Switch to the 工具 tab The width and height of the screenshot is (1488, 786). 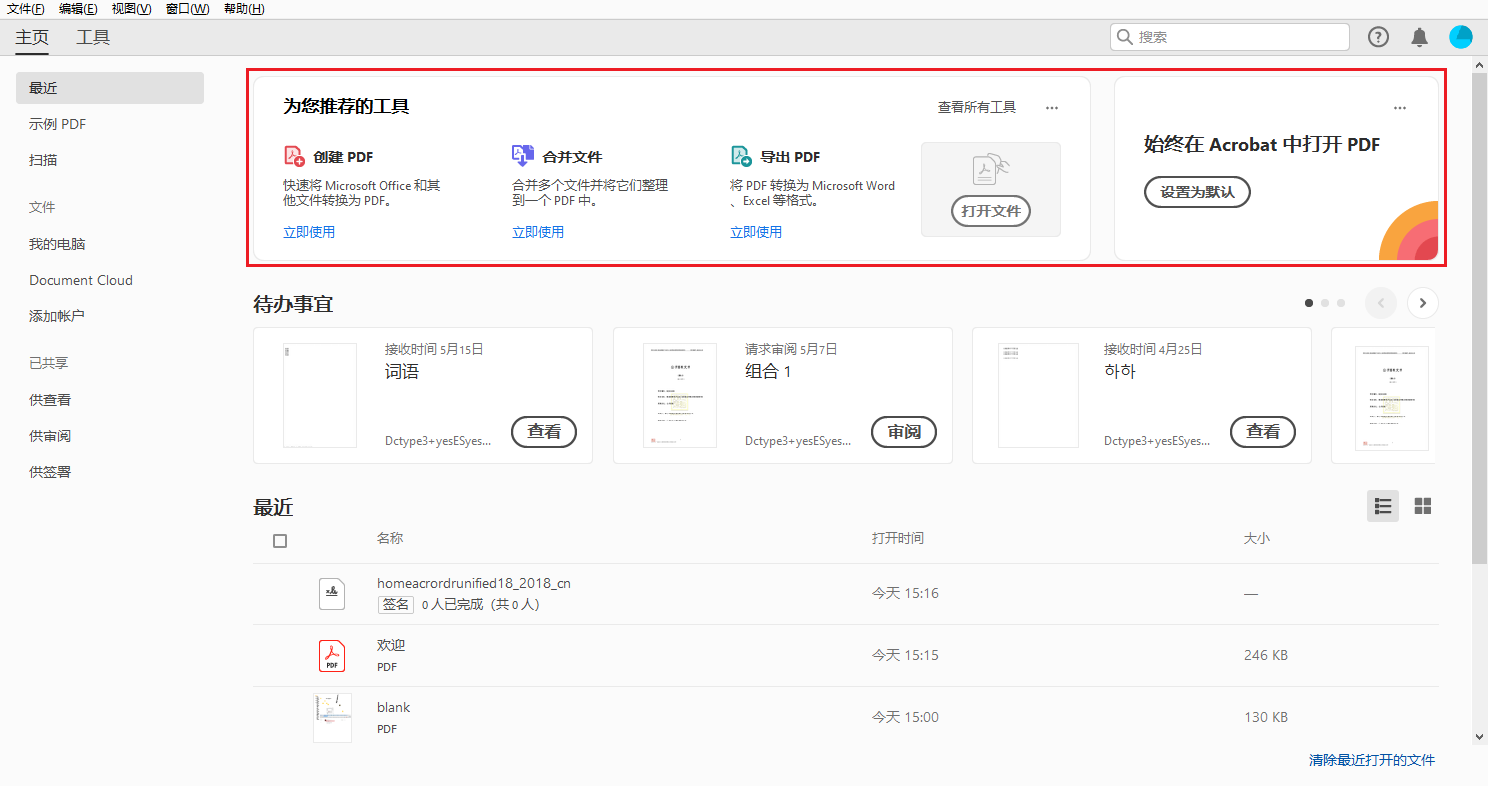coord(93,38)
